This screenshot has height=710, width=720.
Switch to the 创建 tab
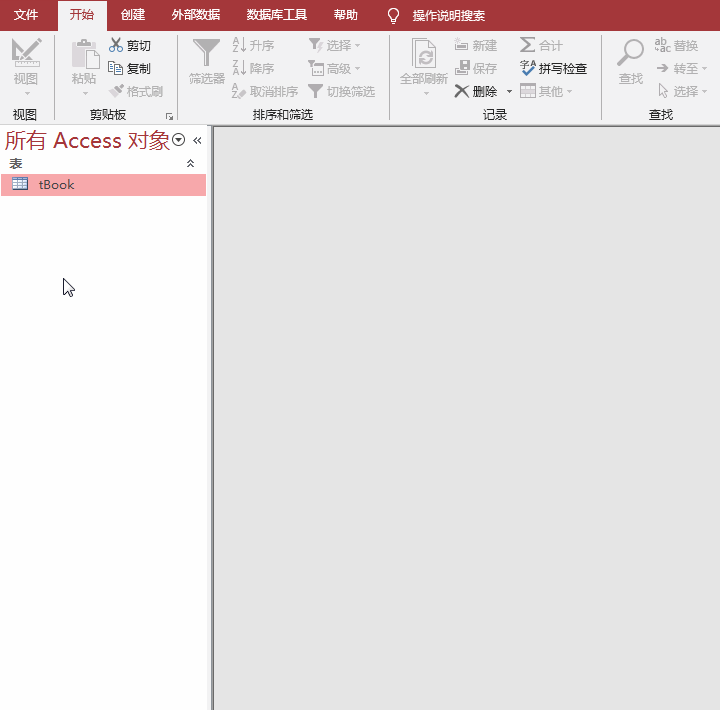[133, 15]
